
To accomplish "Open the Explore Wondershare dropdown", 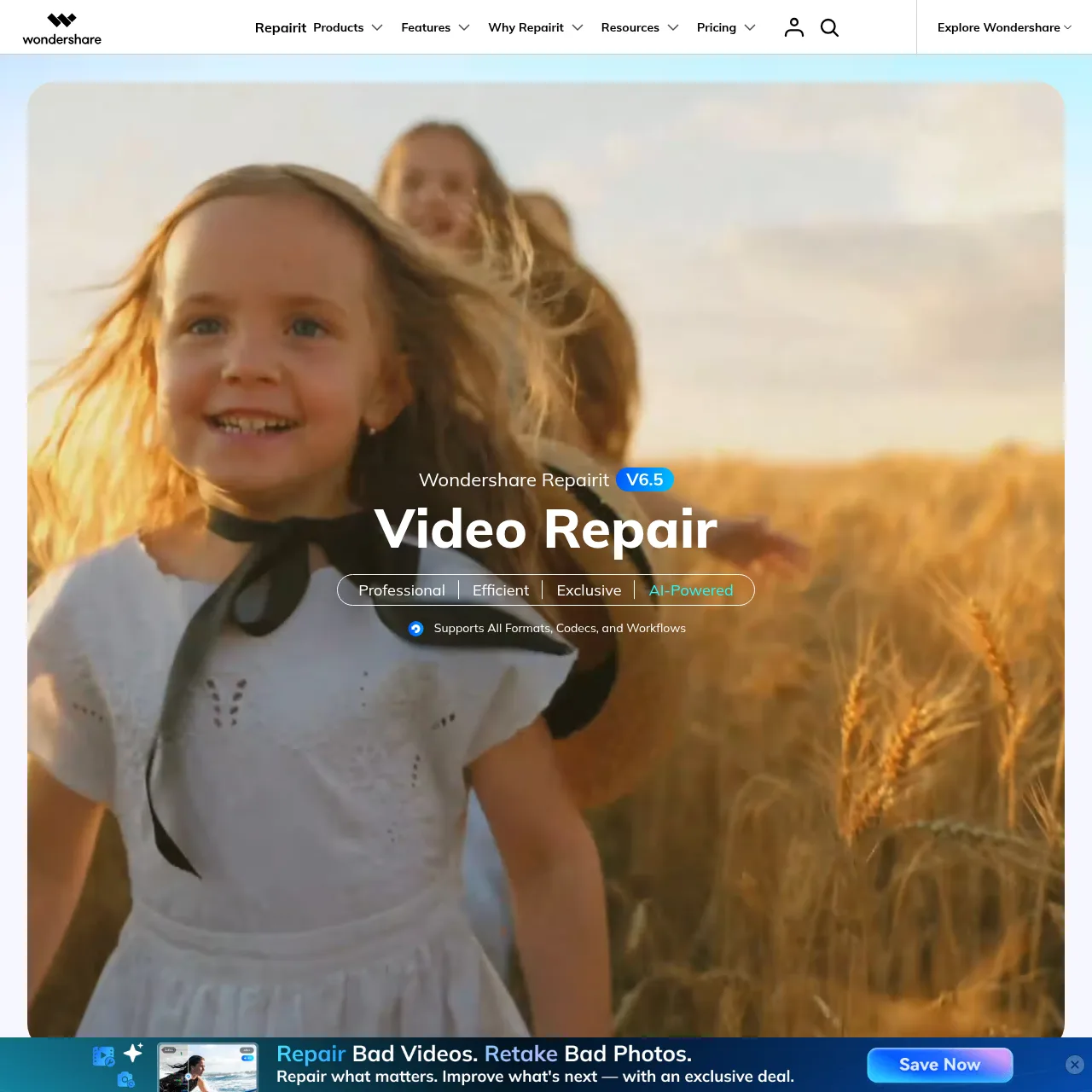I will pyautogui.click(x=1004, y=27).
